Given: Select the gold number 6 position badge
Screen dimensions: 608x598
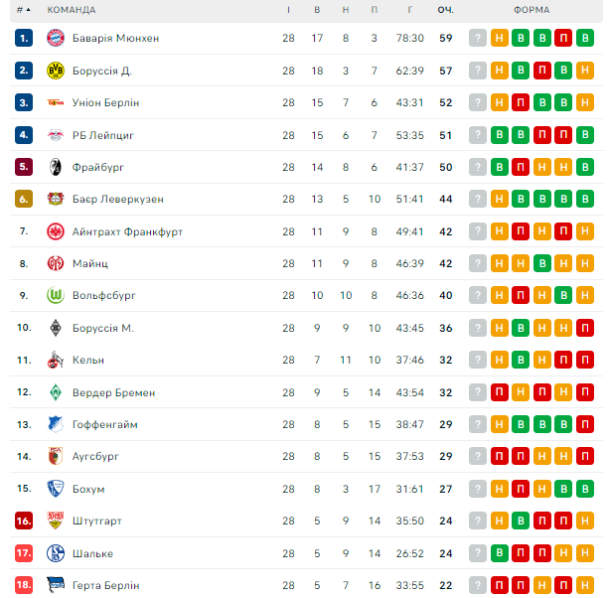Looking at the screenshot, I should [x=24, y=199].
